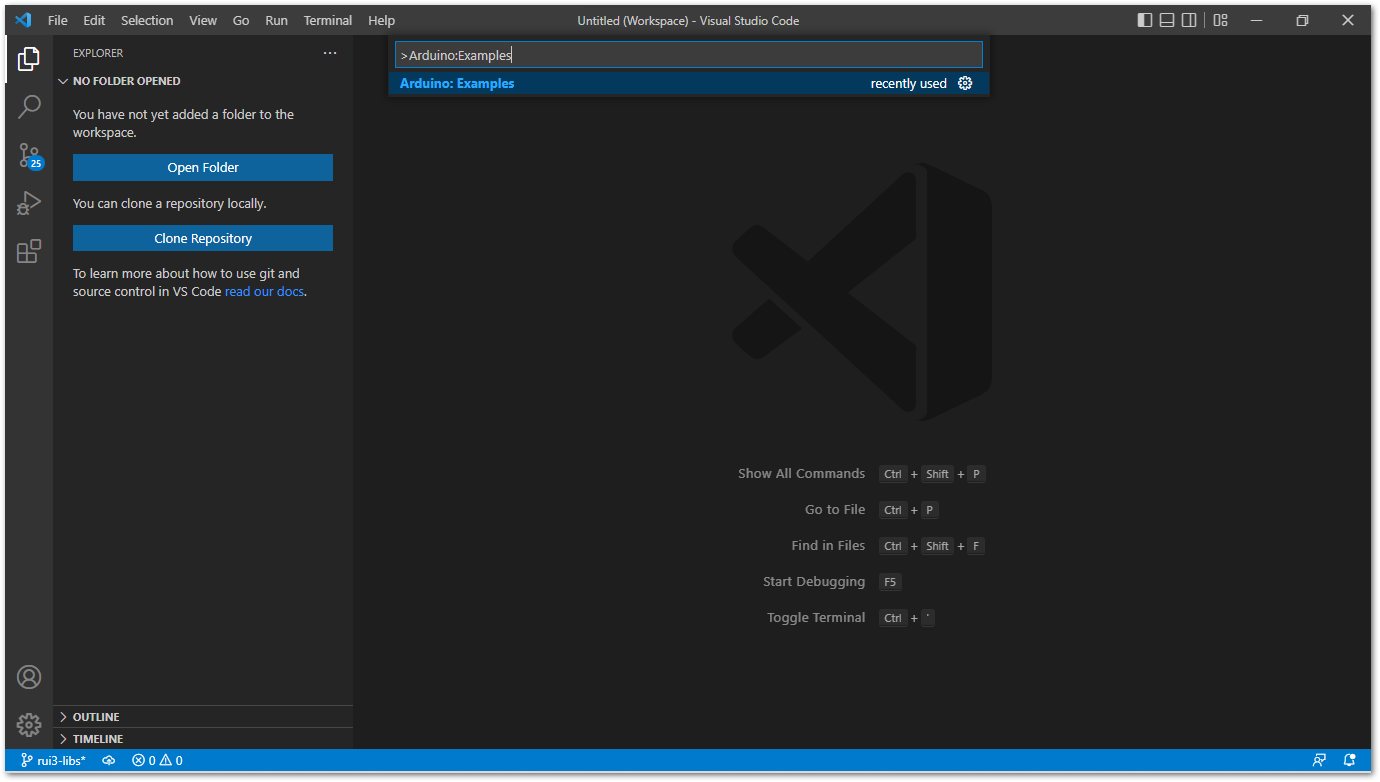Open notifications bell in status bar
The image size is (1380, 782).
(1349, 760)
